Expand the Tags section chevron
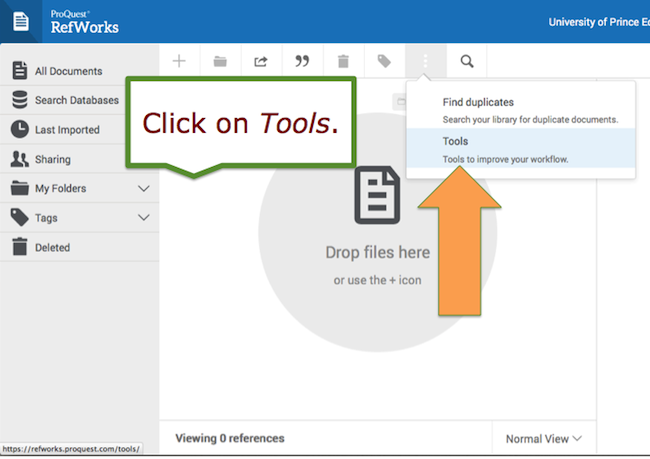Viewport: 650px width, 459px height. click(x=143, y=218)
